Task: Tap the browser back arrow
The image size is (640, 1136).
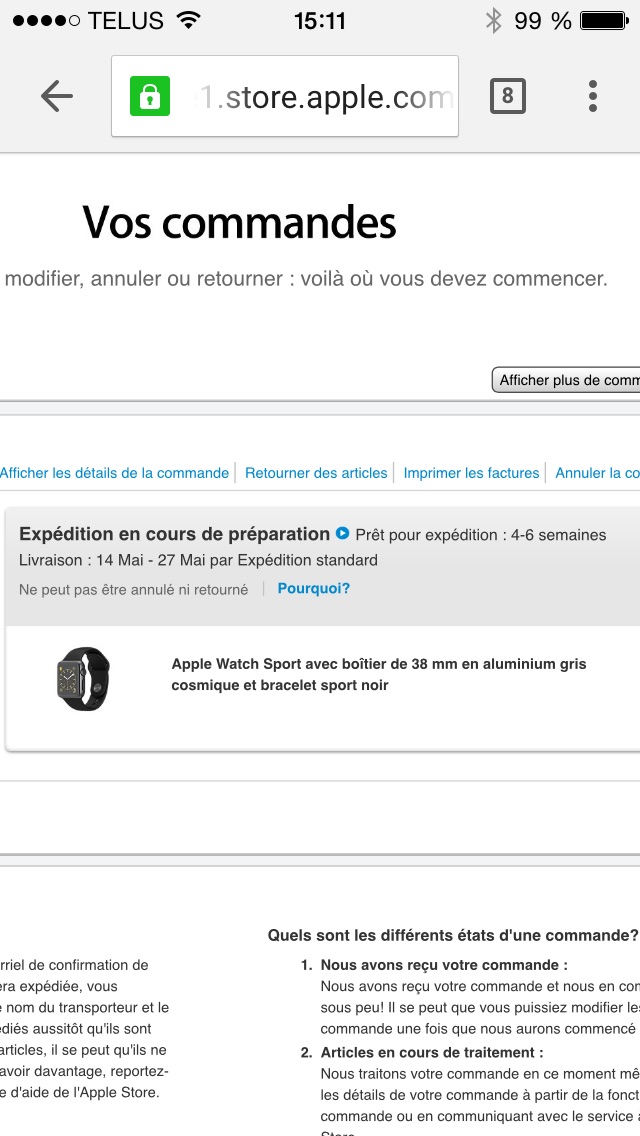Action: pos(57,96)
